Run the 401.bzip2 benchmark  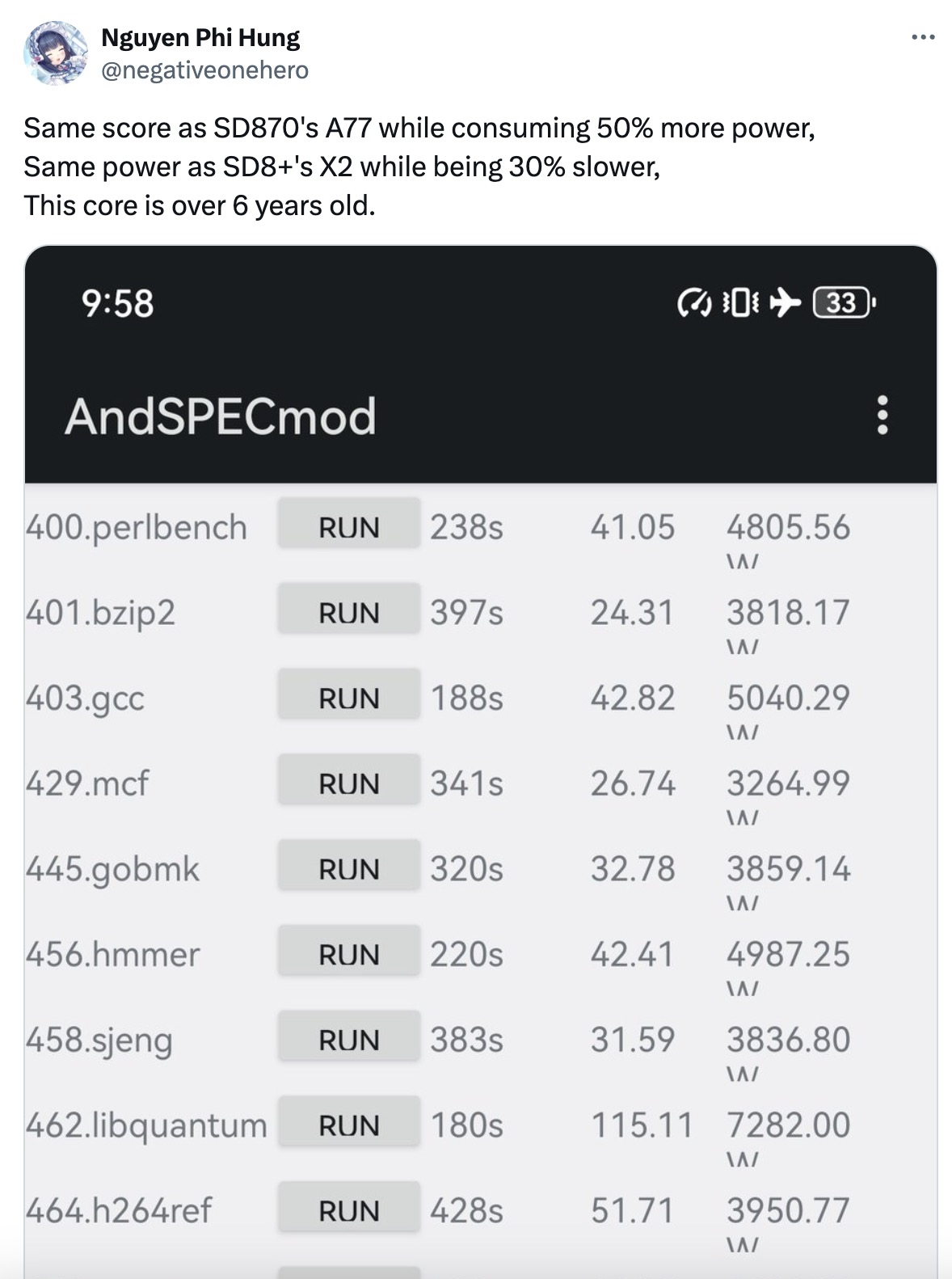click(x=348, y=613)
